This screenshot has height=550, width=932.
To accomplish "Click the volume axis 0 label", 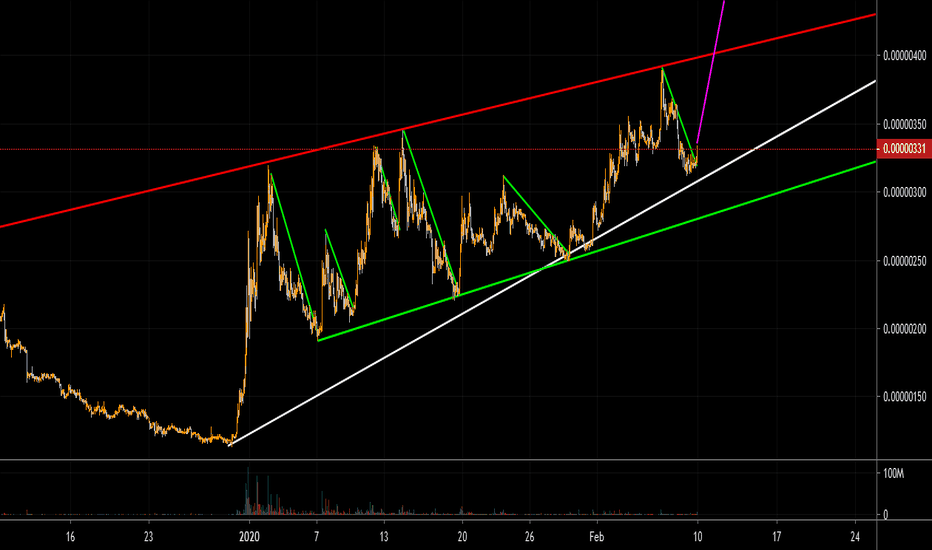I will [886, 515].
